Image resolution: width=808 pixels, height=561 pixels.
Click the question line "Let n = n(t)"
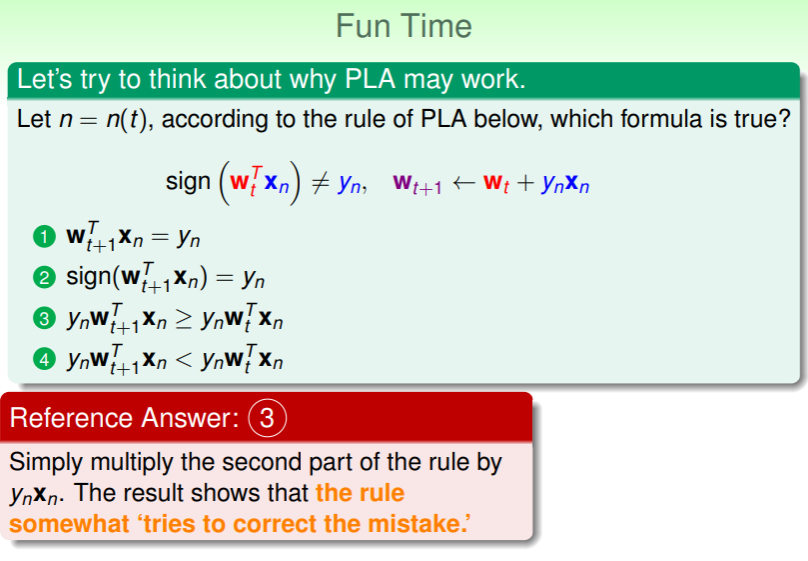coord(396,121)
